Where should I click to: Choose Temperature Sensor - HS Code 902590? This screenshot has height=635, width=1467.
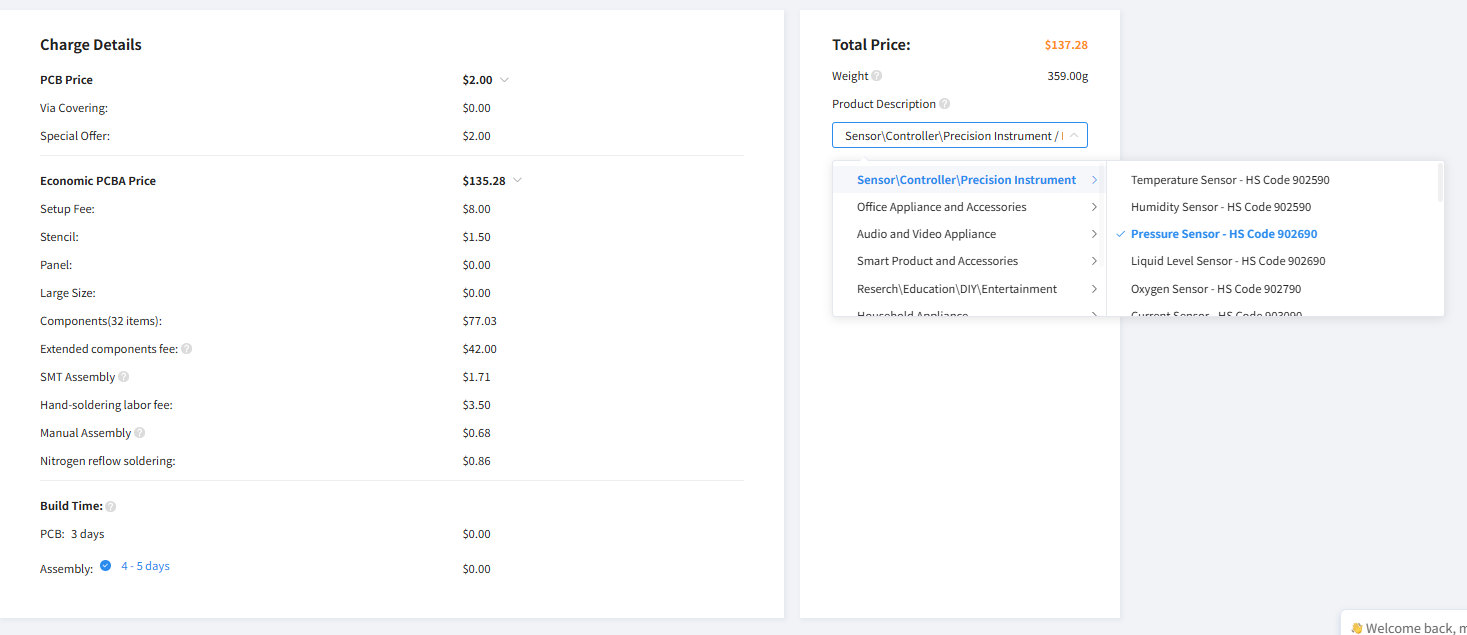(1230, 180)
